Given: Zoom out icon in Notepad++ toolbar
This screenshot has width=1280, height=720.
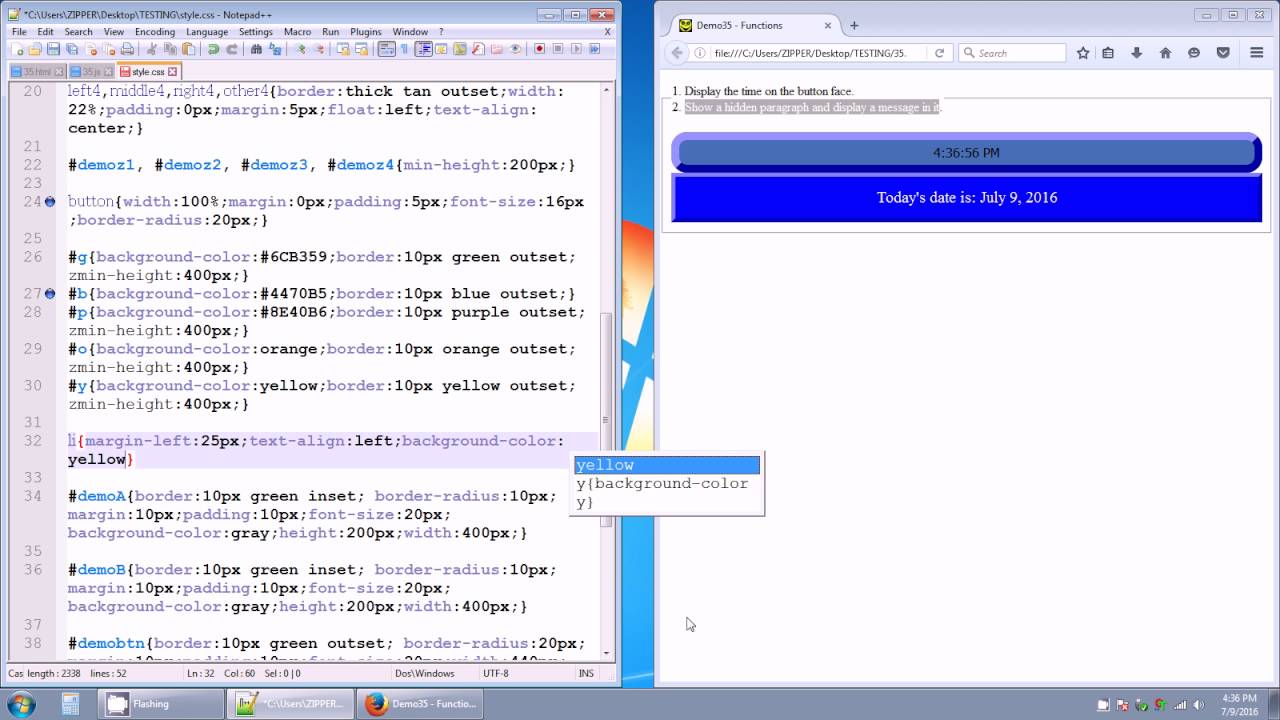Looking at the screenshot, I should 319,49.
